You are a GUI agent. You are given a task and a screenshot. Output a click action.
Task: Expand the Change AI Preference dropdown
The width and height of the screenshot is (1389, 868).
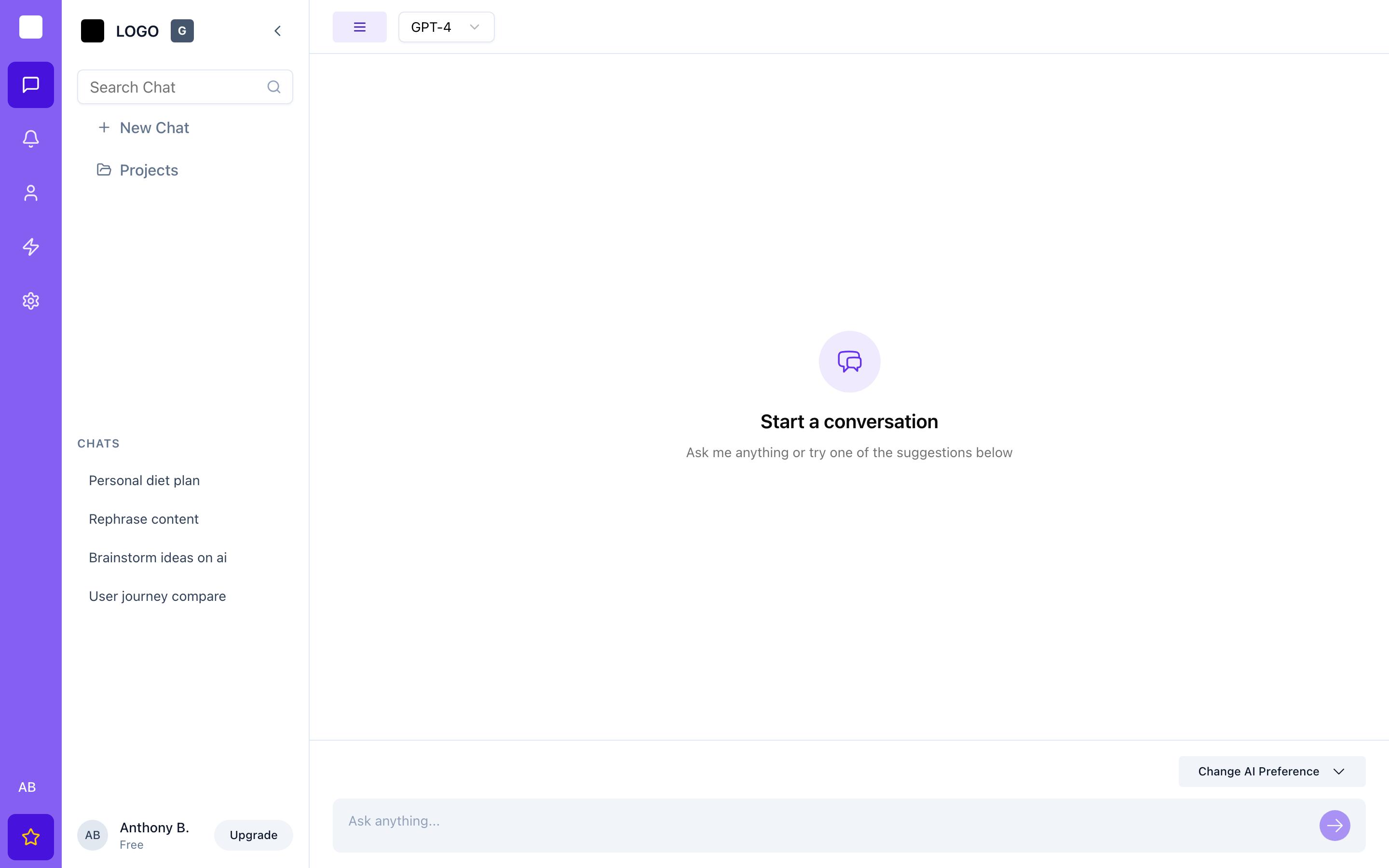(1271, 771)
